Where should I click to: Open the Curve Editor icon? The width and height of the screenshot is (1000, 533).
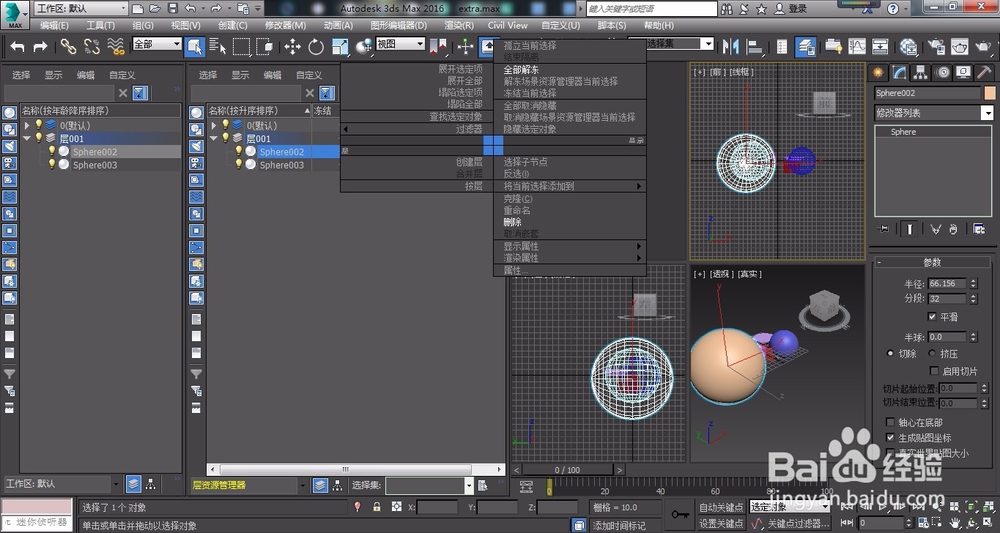pyautogui.click(x=857, y=47)
